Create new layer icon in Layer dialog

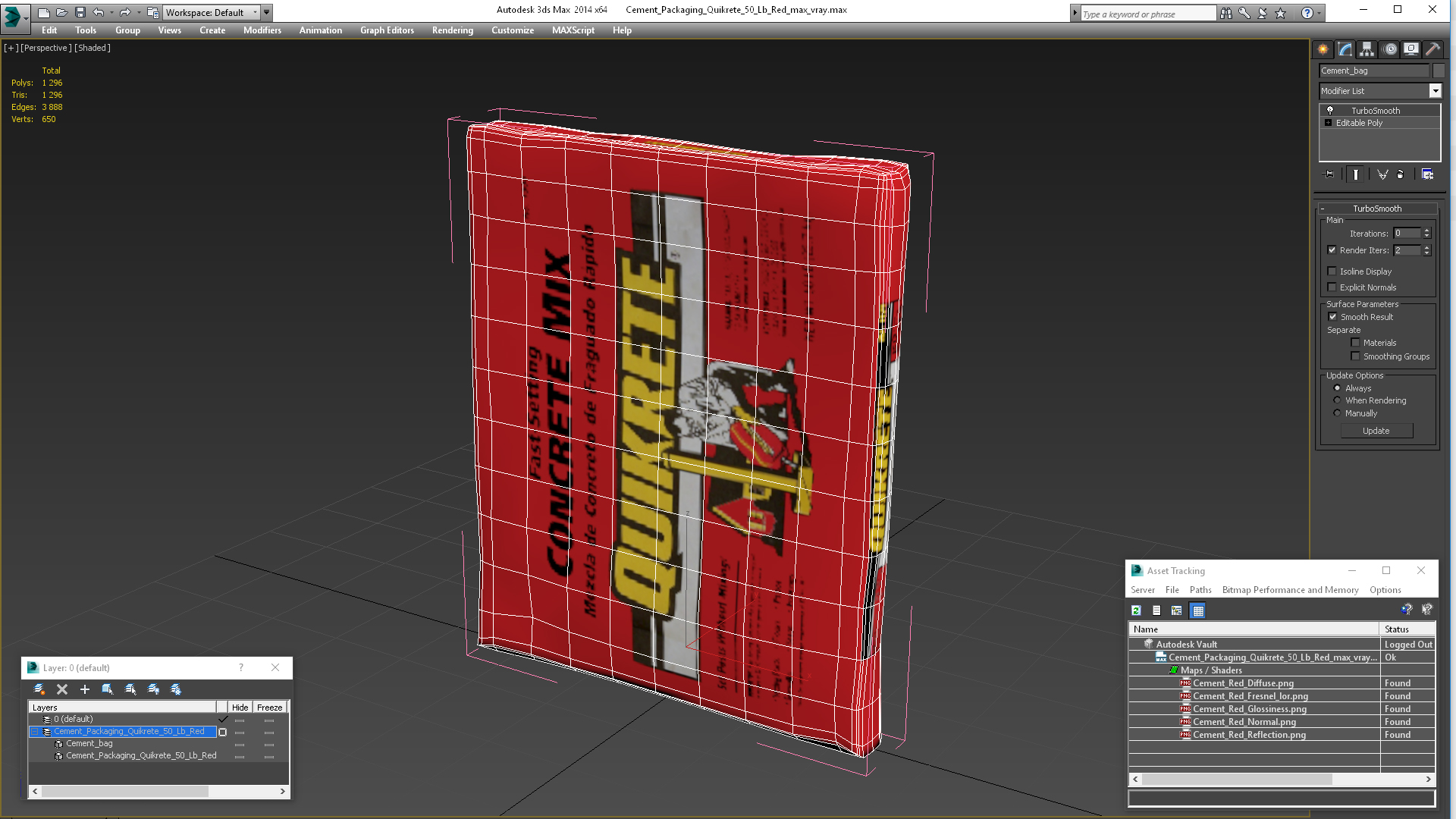pos(39,689)
